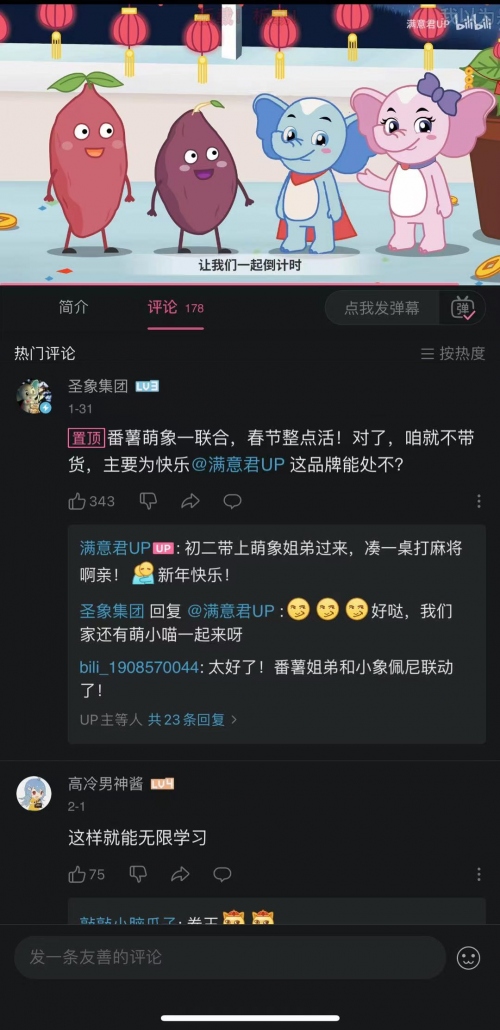Select the 评论 178 tab
The image size is (500, 1030).
point(175,307)
